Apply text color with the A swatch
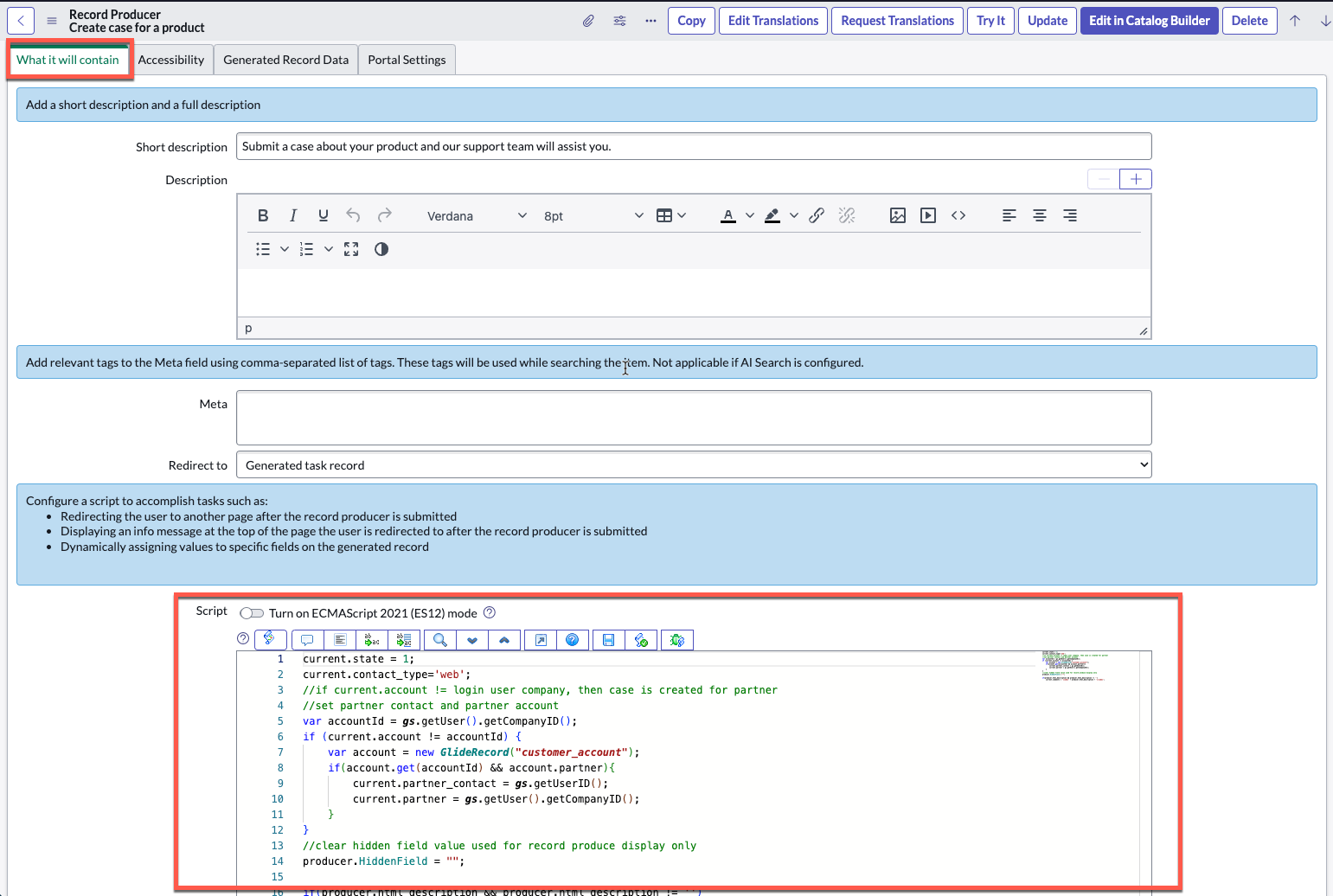1333x896 pixels. (728, 215)
